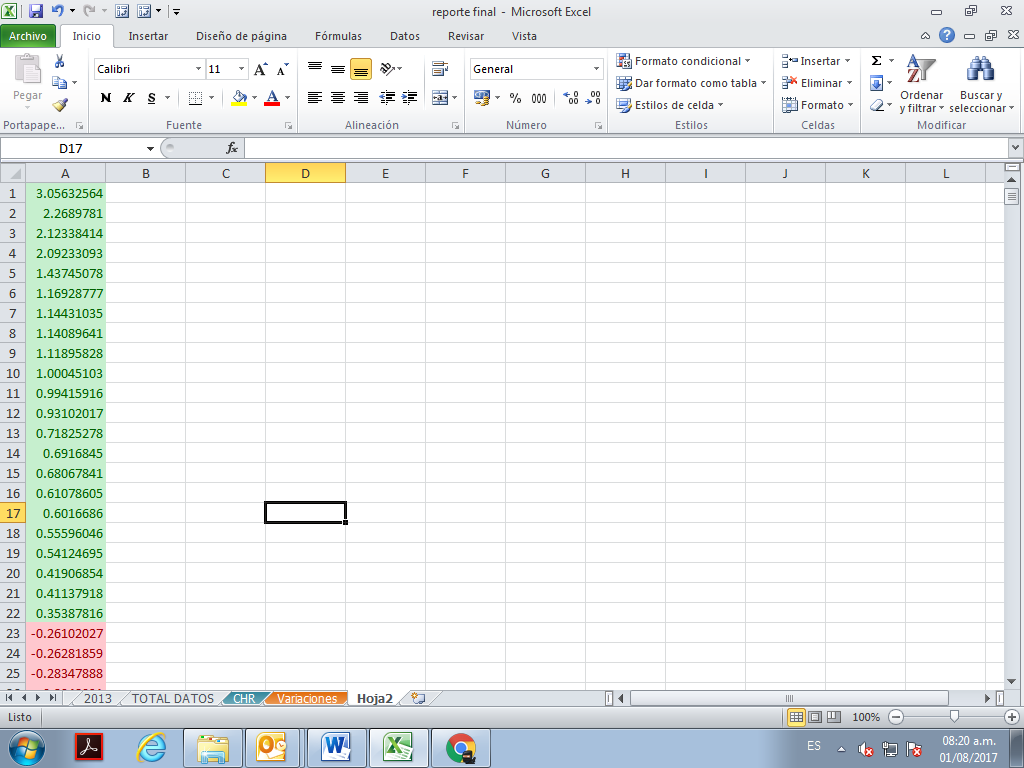Apply yellow fill color to cell
The height and width of the screenshot is (768, 1024).
pyautogui.click(x=239, y=98)
